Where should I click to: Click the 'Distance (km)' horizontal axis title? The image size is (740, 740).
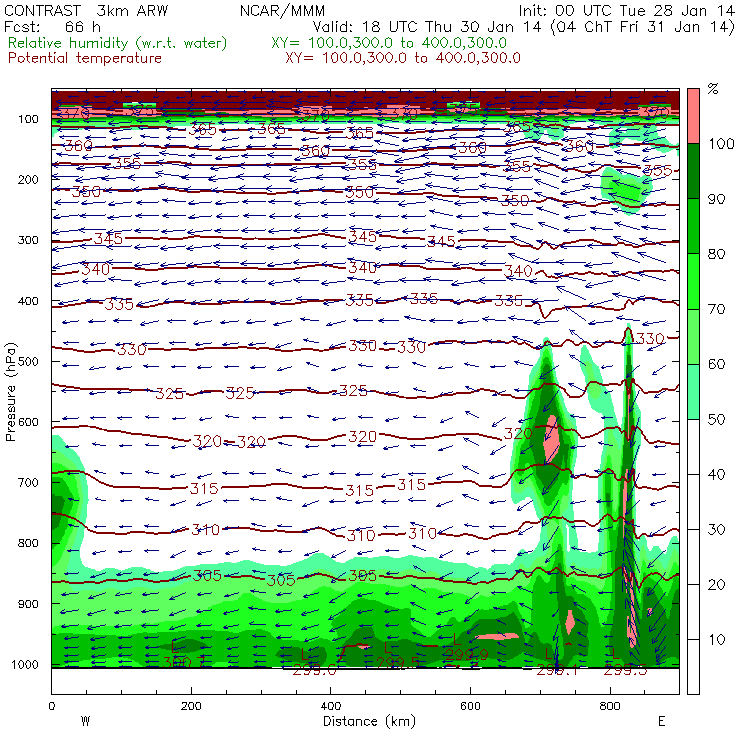[x=369, y=721]
